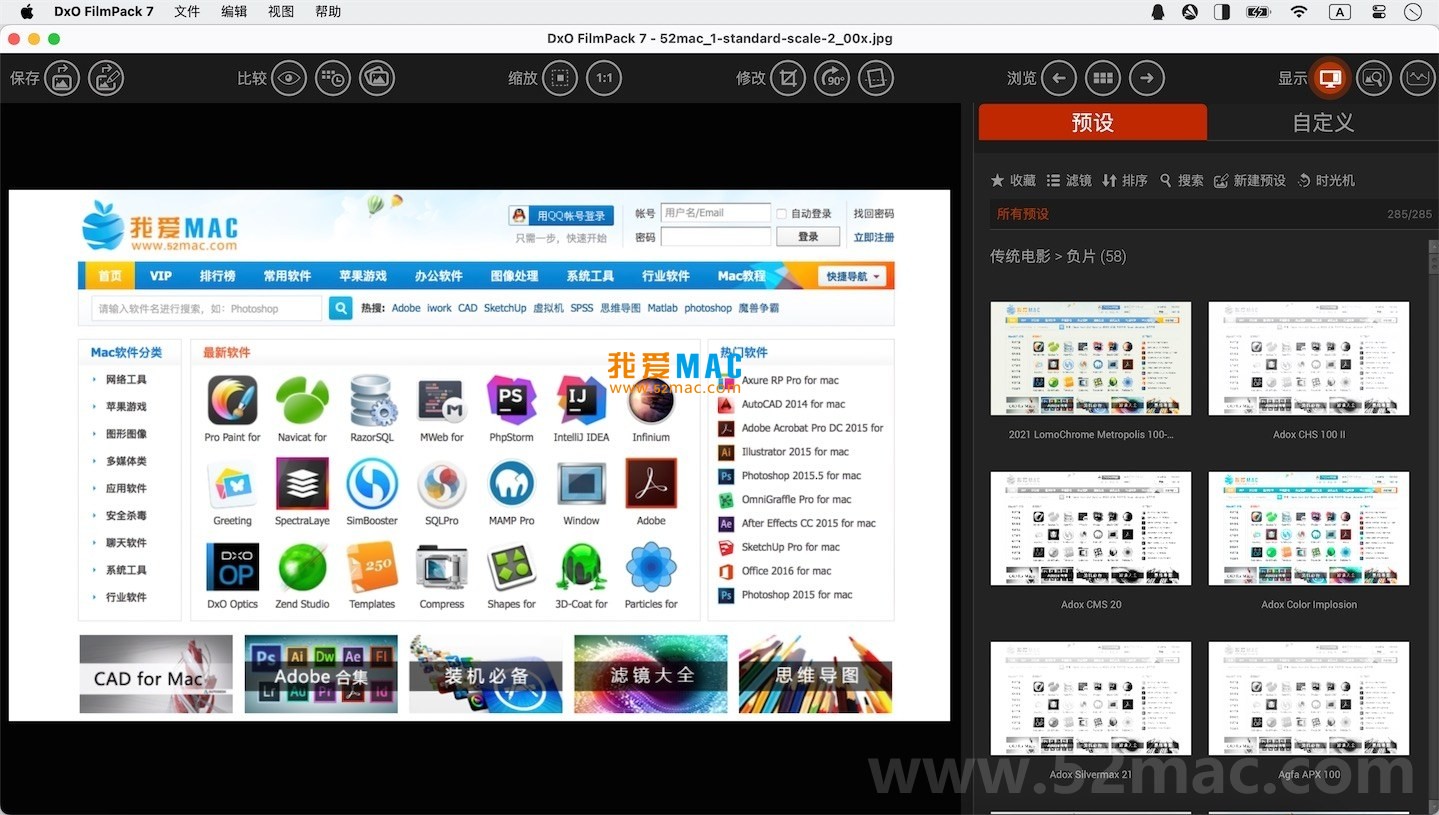Click 新建预设 to create preset
1439x815 pixels.
click(x=1250, y=181)
